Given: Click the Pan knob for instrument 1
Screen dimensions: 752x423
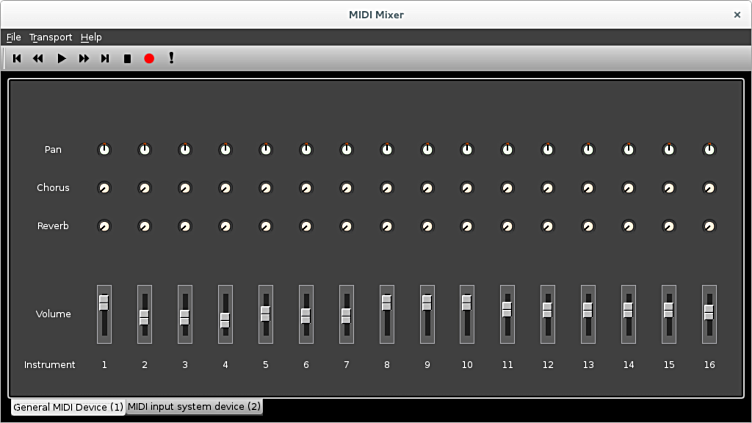Looking at the screenshot, I should (x=104, y=150).
